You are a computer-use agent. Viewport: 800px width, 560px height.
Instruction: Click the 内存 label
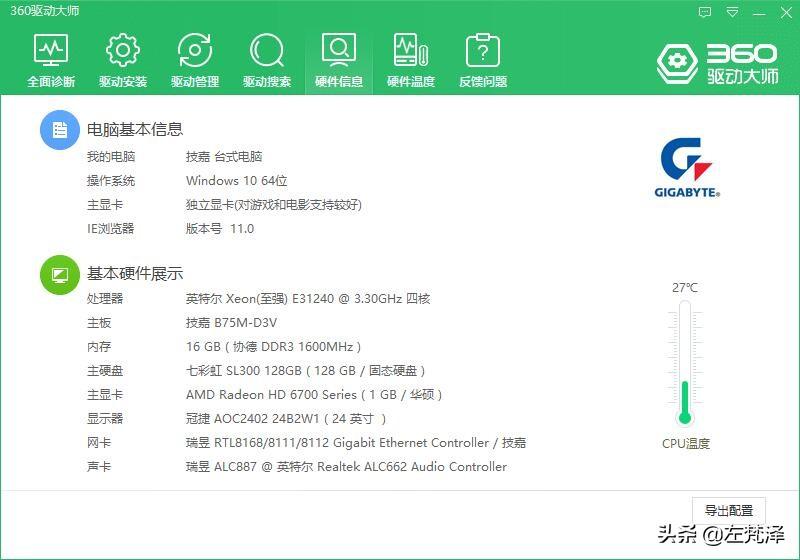click(99, 347)
